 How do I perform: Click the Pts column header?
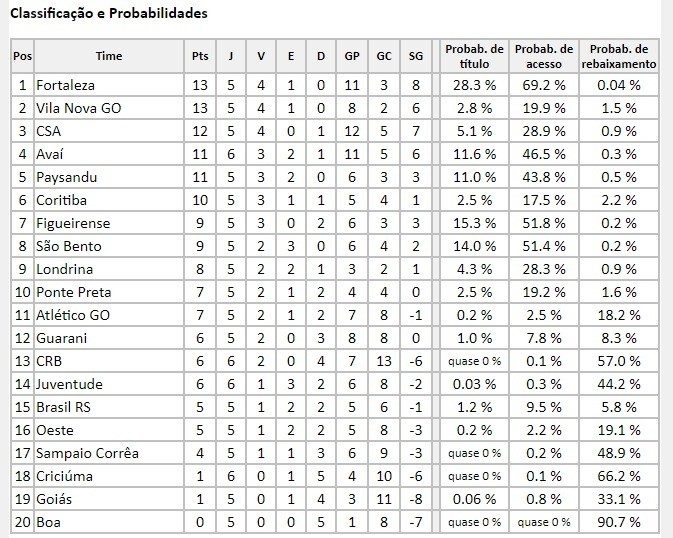tap(200, 56)
